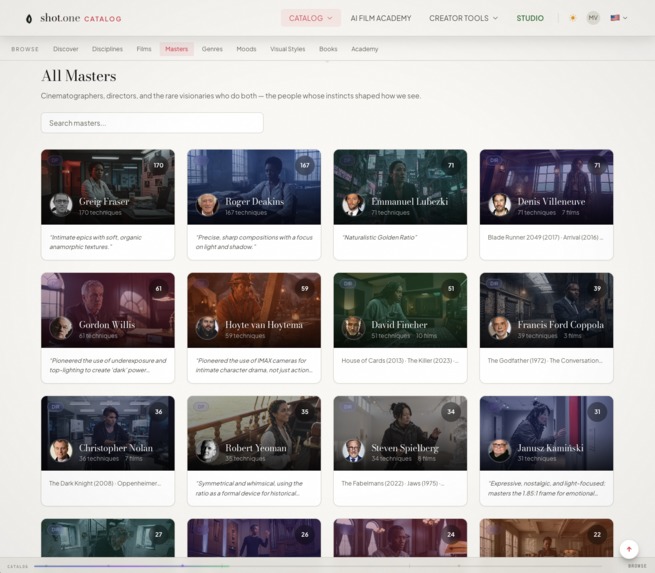This screenshot has width=655, height=573.
Task: Click 'The Godfather (1972)' film text
Action: coord(517,360)
